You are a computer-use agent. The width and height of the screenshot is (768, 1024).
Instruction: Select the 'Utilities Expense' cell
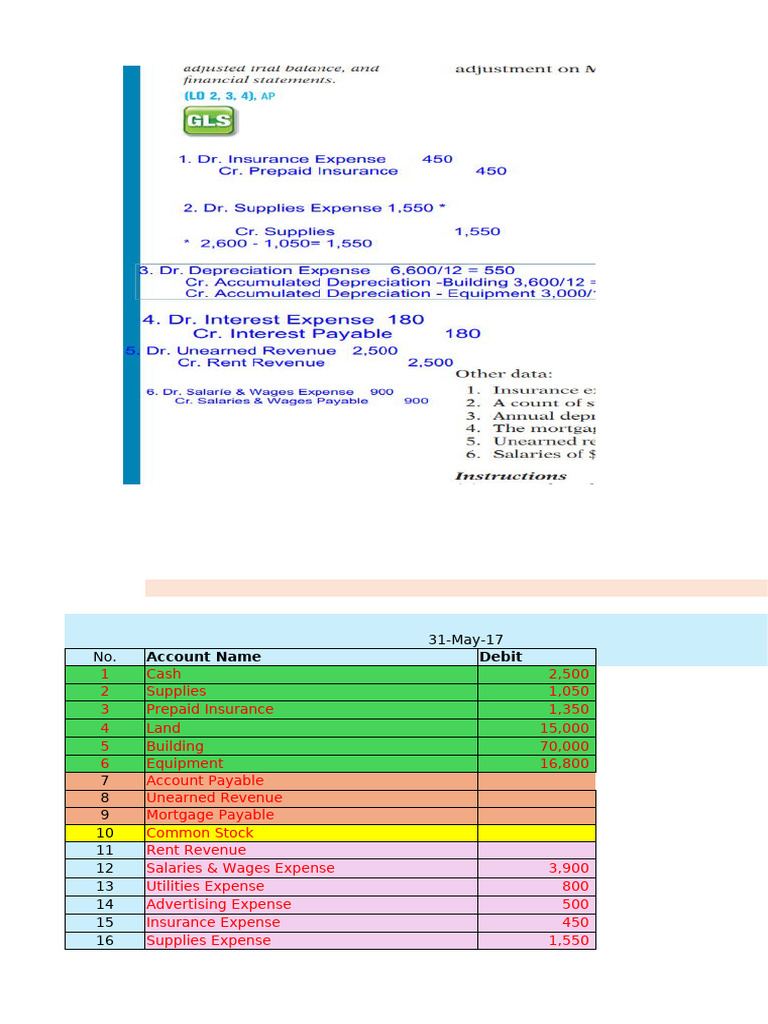point(311,887)
